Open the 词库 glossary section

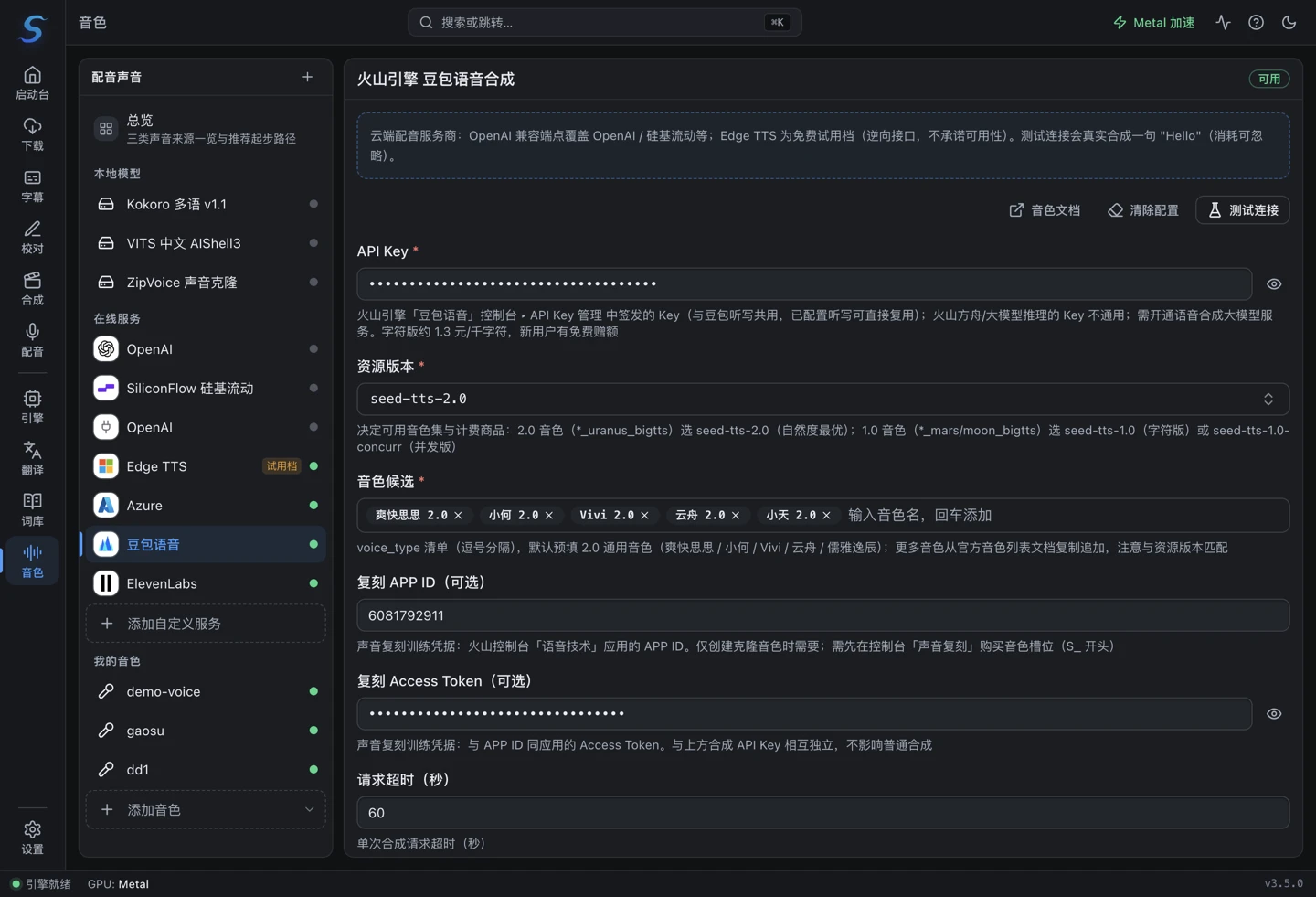[33, 508]
